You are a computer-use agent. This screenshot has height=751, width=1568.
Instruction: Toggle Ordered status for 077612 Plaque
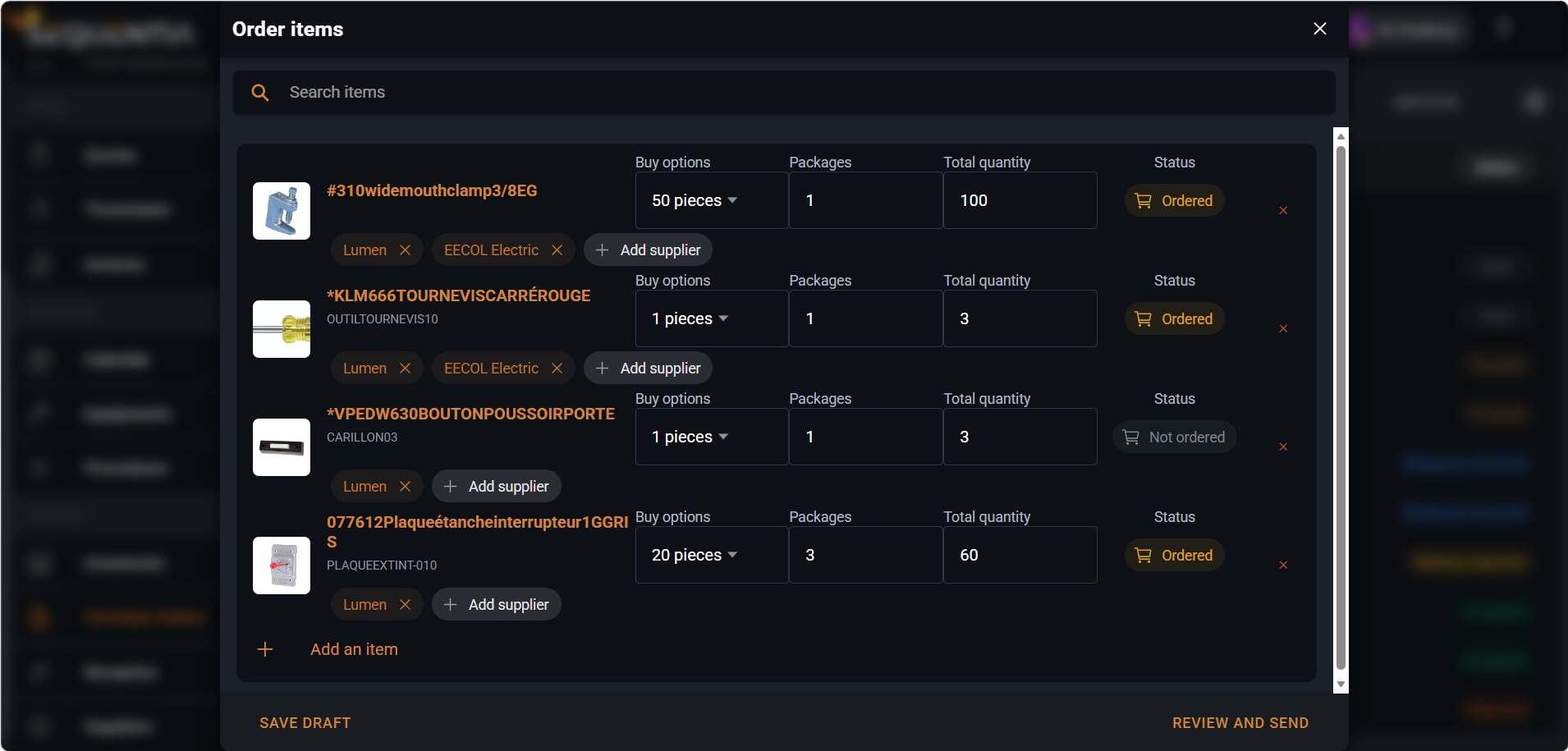[x=1174, y=555]
